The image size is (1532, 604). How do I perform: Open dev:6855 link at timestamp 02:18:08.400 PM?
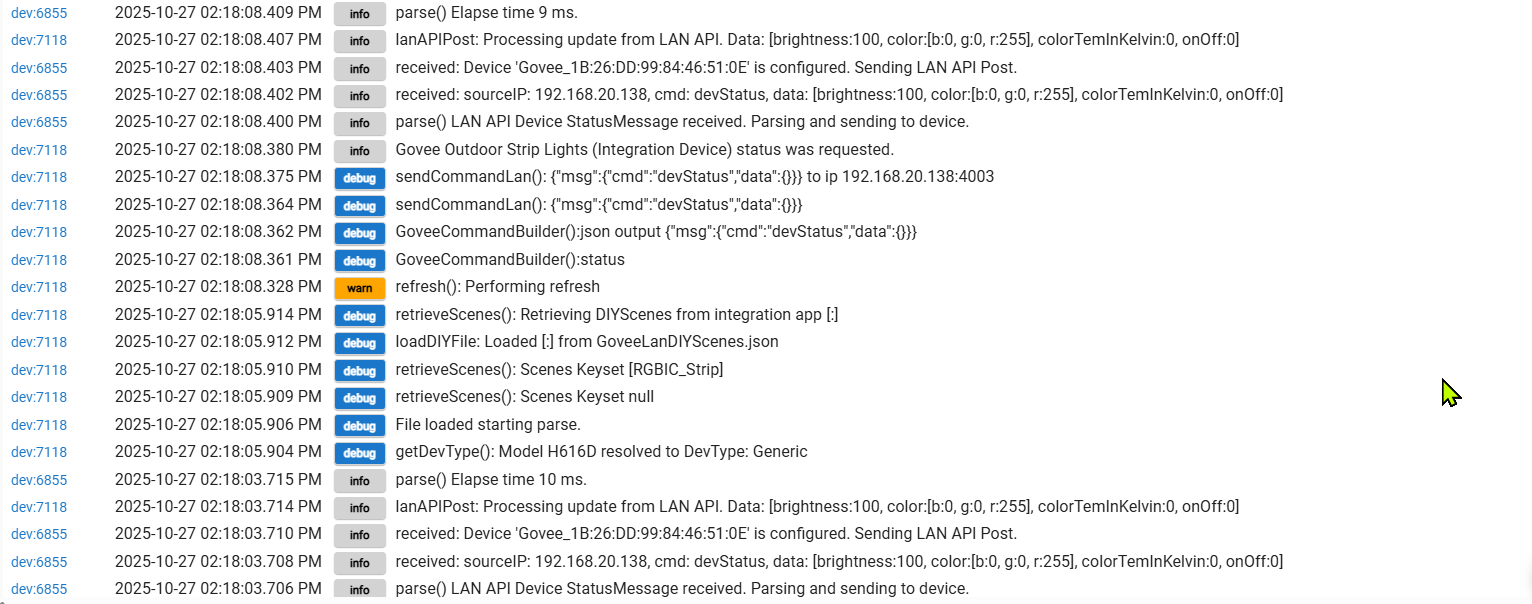click(x=39, y=123)
